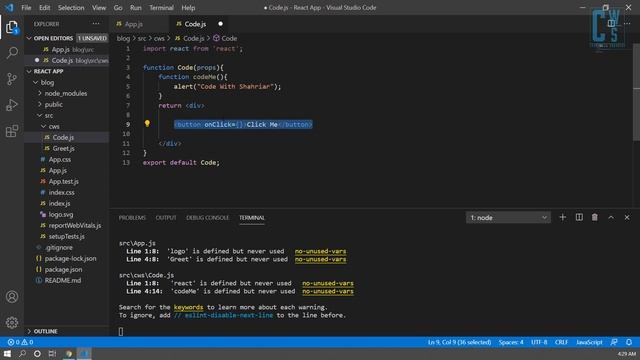Screen dimensions: 640x360
Task: Change language mode JavaScript in status bar
Action: click(x=589, y=342)
